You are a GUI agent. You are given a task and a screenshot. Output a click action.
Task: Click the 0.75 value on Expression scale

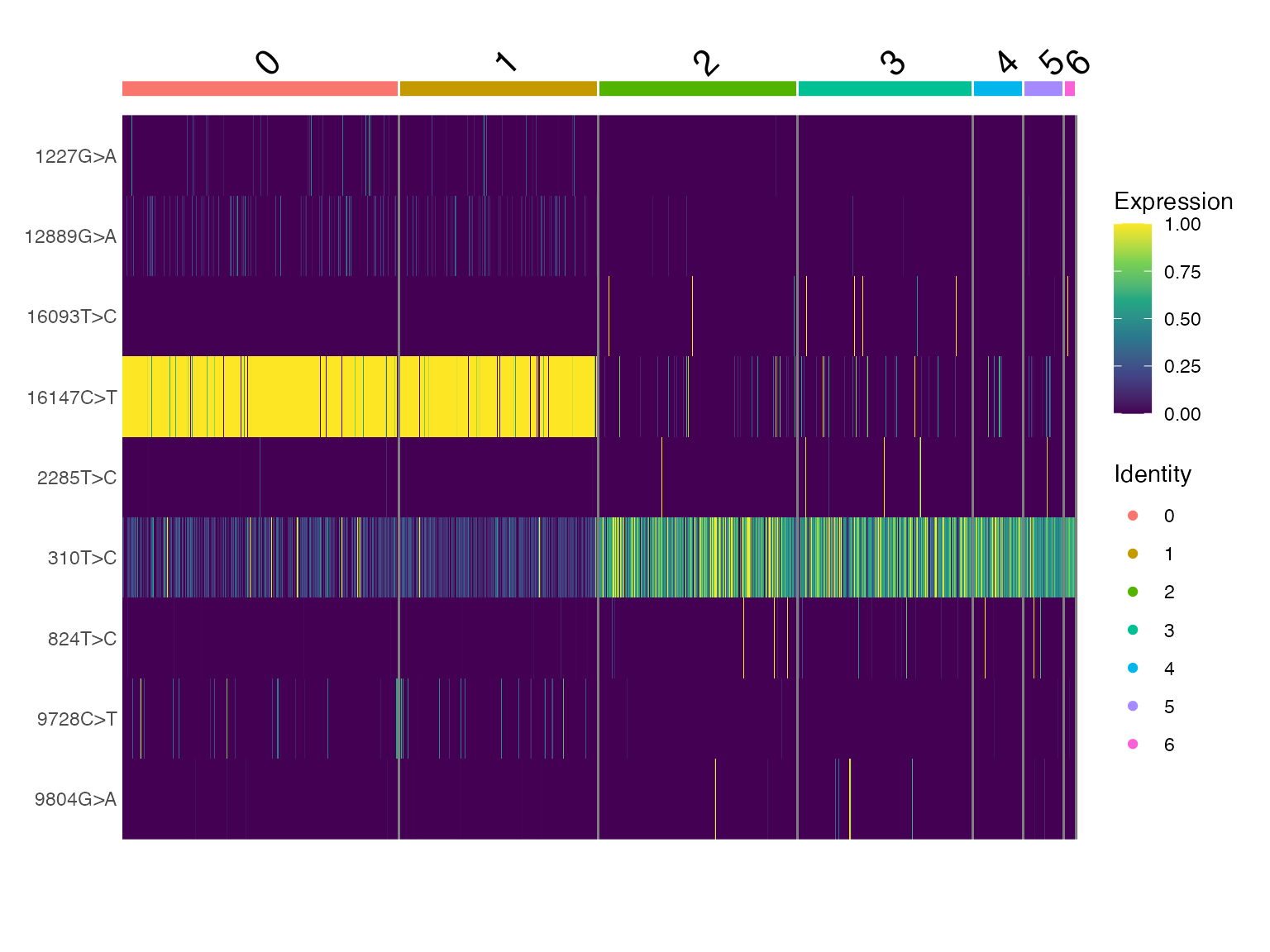point(1182,273)
